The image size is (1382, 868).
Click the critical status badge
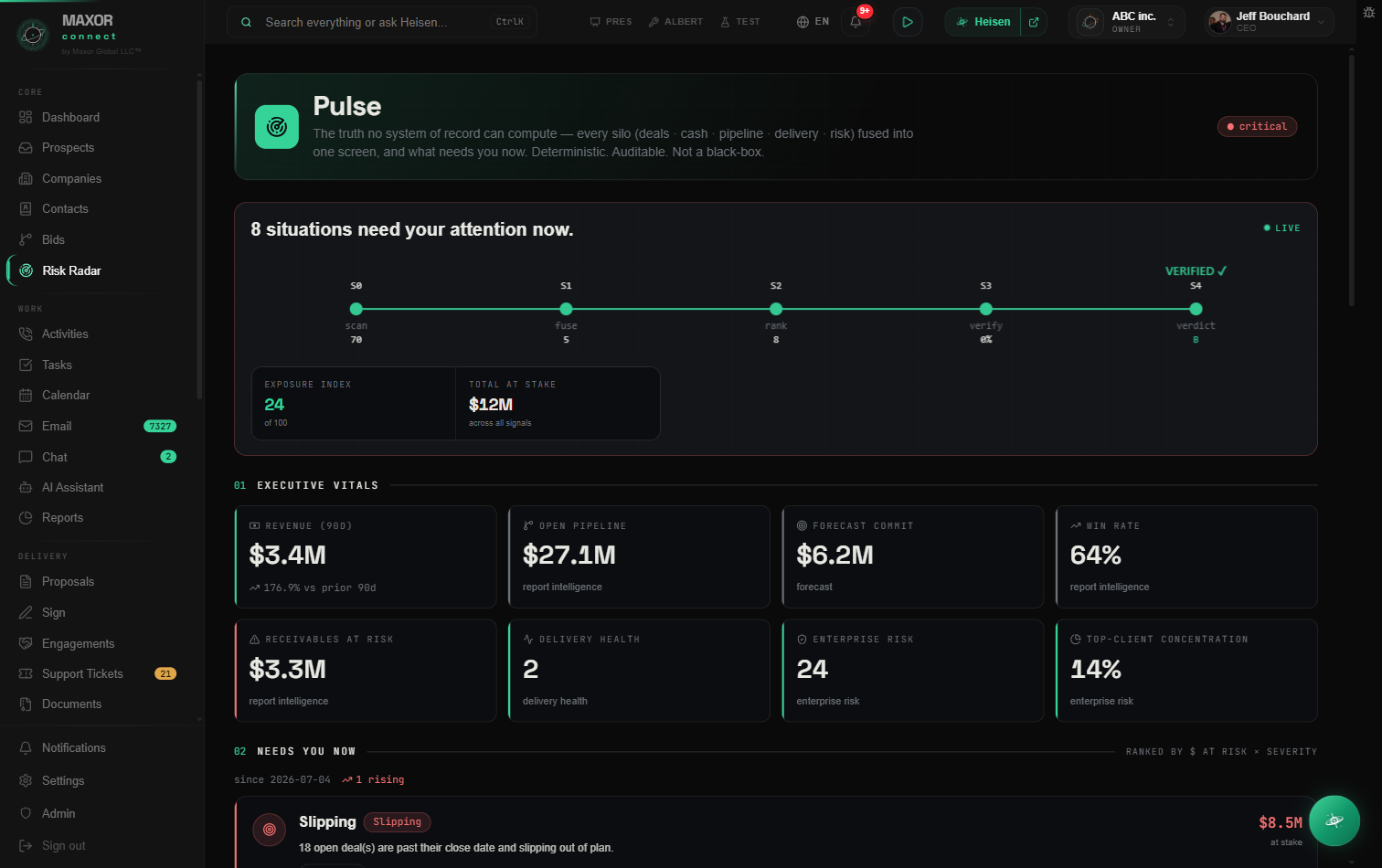click(x=1257, y=127)
